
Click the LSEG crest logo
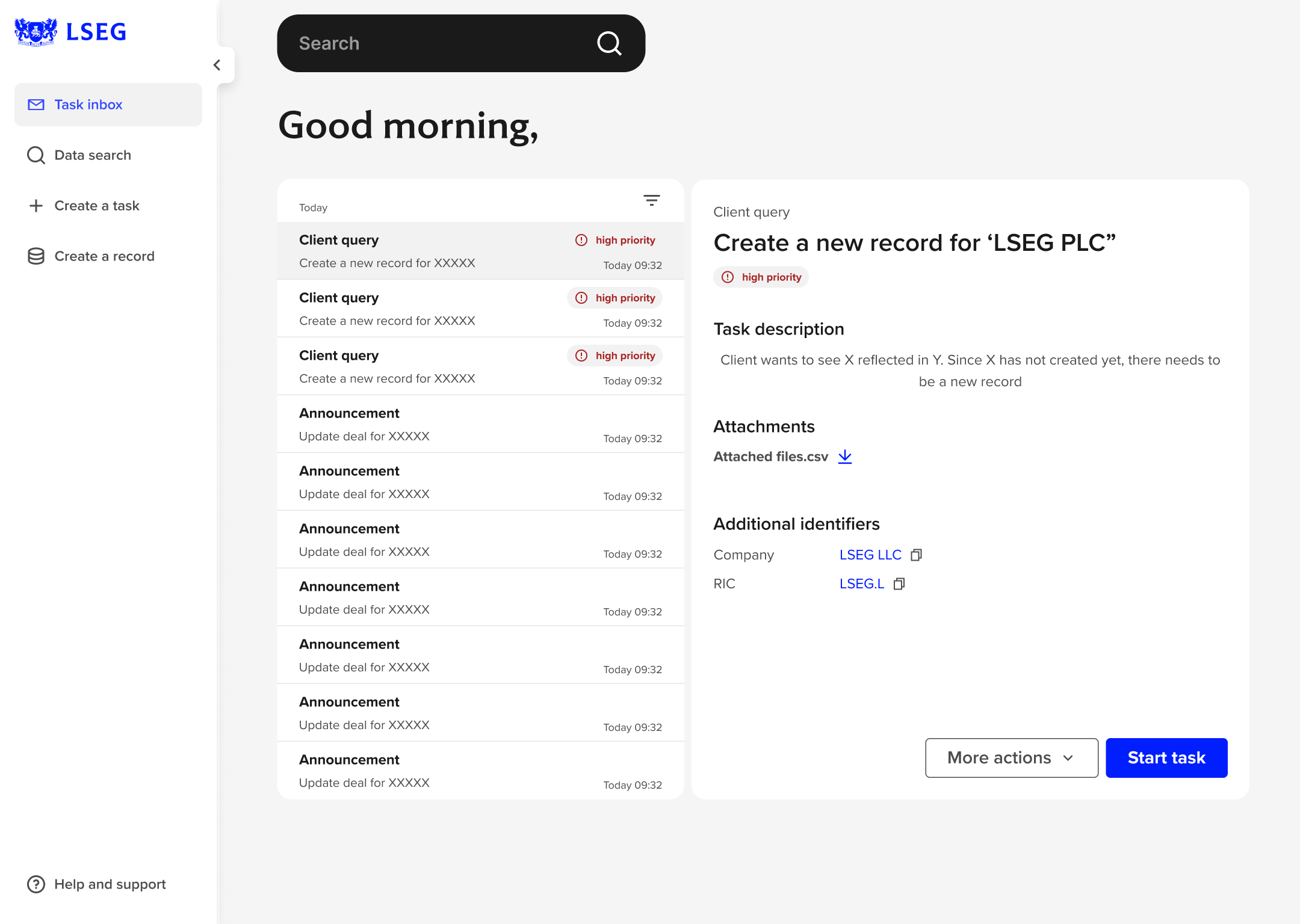[x=35, y=31]
